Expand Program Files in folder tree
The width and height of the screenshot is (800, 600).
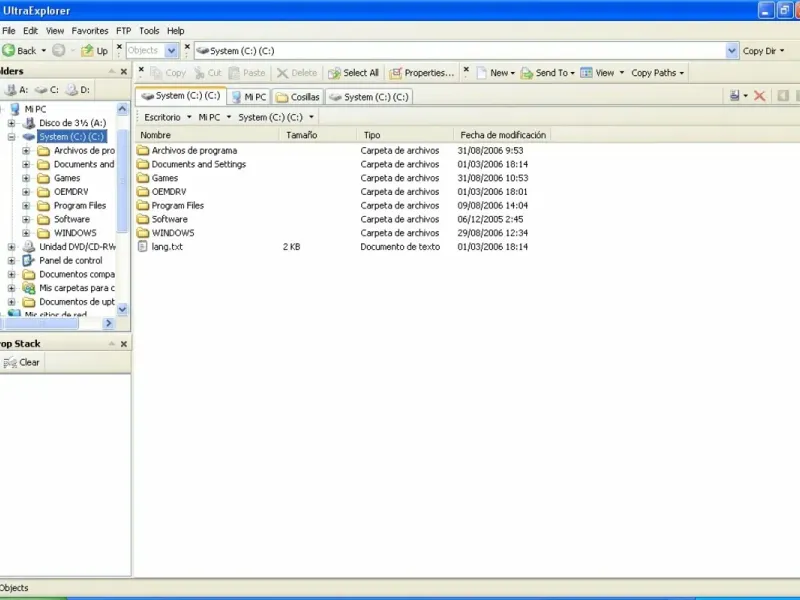(26, 206)
